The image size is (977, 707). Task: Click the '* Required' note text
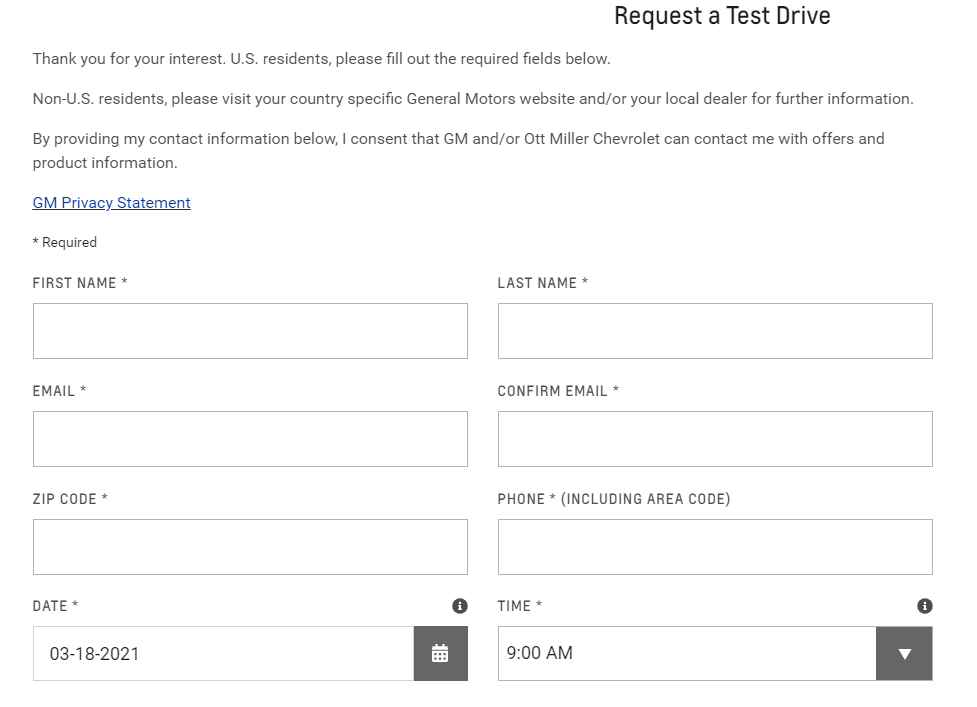pos(65,242)
